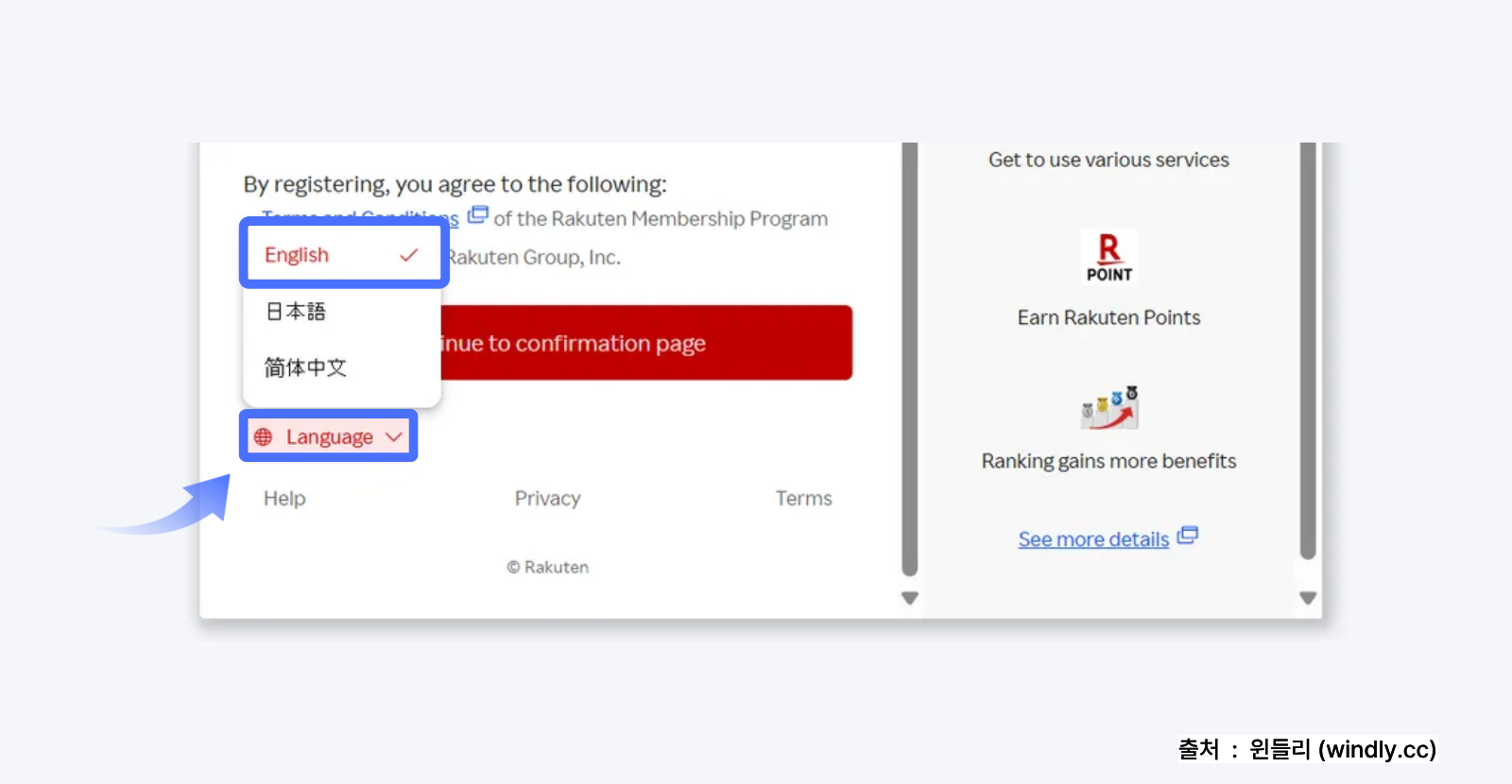Expand the Language dropdown chevron
The width and height of the screenshot is (1512, 784).
[394, 436]
